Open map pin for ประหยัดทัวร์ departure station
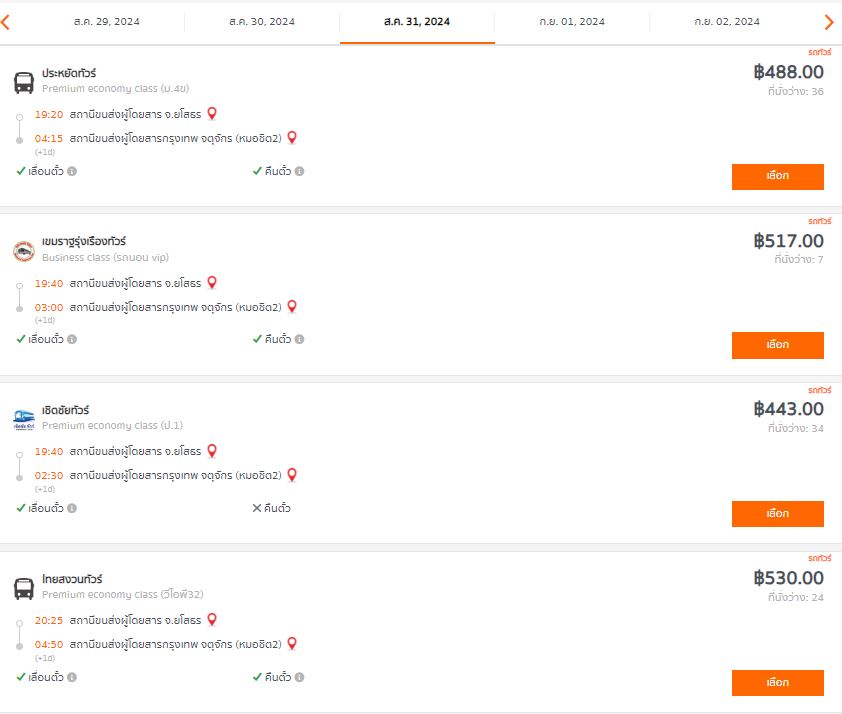 coord(212,113)
